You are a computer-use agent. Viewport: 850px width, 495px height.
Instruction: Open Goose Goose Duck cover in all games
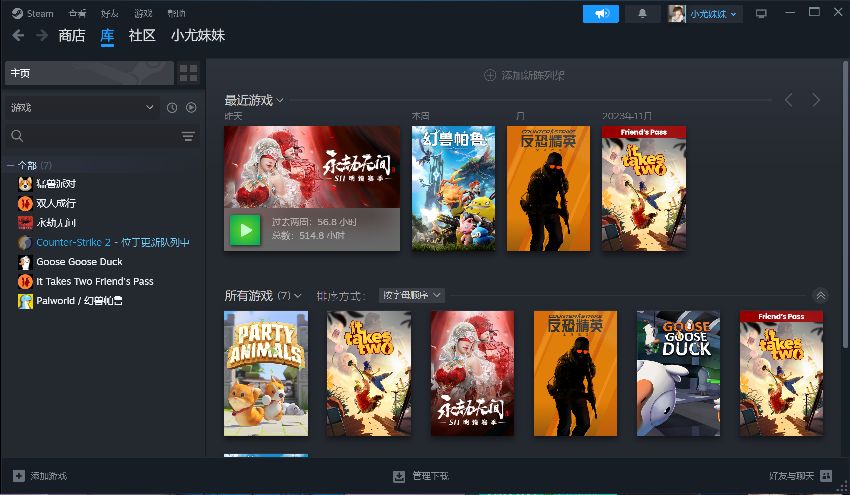[678, 373]
